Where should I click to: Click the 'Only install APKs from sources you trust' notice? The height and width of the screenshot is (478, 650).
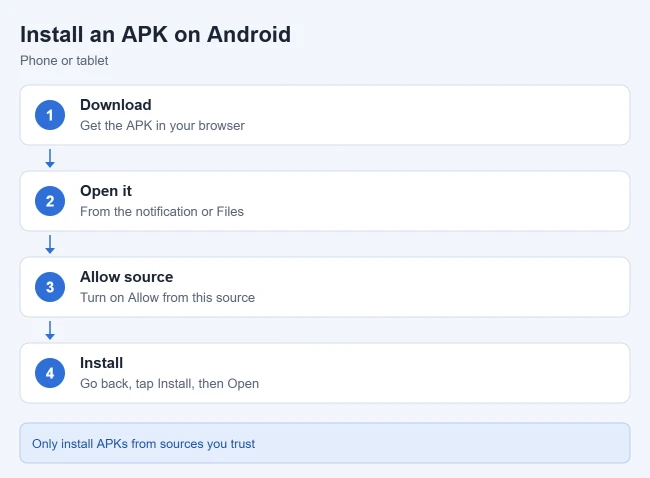click(325, 443)
